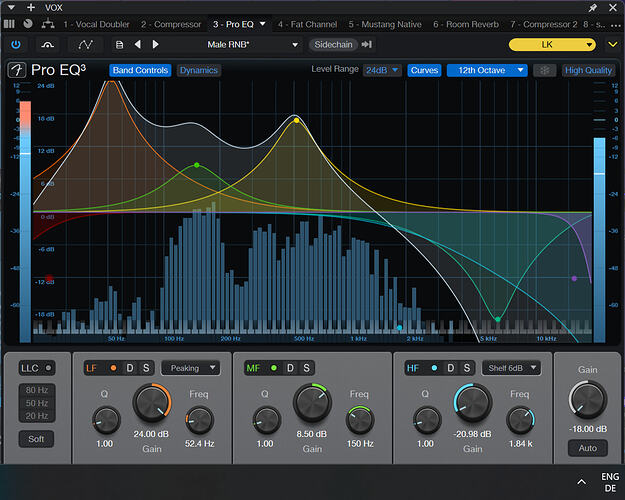
Task: Switch to the 6 - Room Reverb tab
Action: pos(466,24)
